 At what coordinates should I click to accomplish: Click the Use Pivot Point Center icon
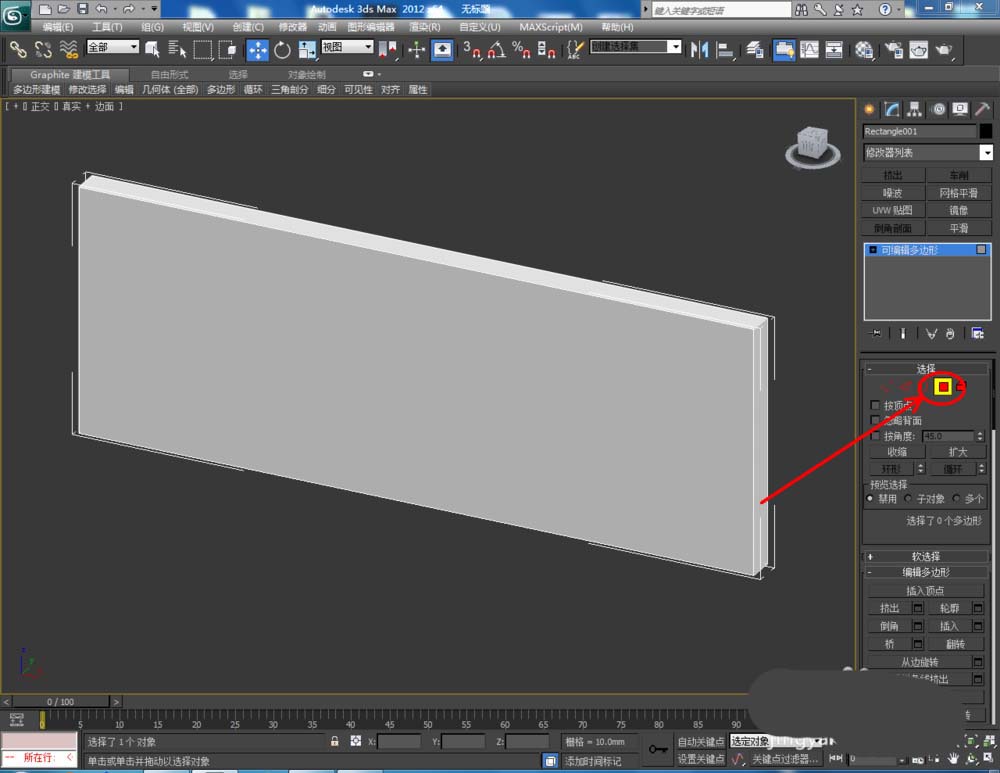point(388,49)
